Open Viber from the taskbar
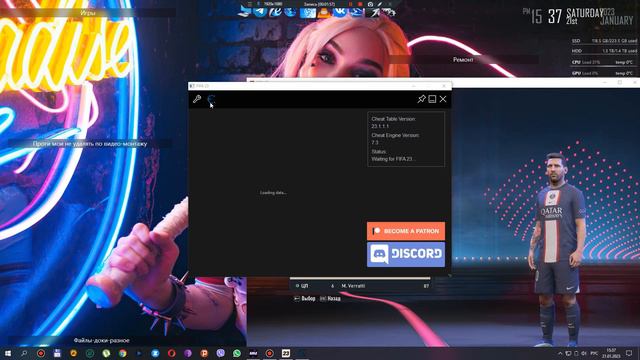The width and height of the screenshot is (640, 360). pyautogui.click(x=220, y=353)
